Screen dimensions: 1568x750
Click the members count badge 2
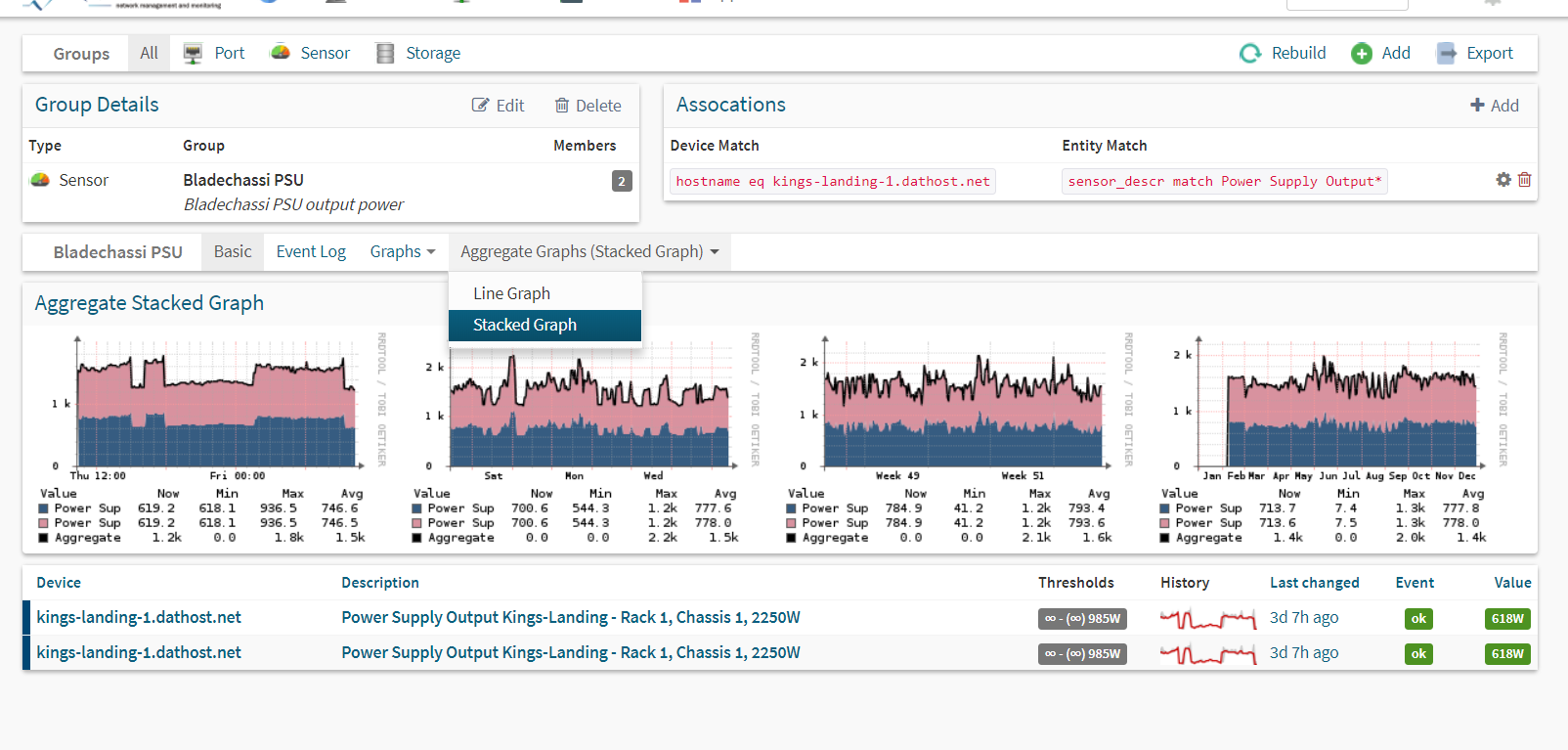[622, 181]
